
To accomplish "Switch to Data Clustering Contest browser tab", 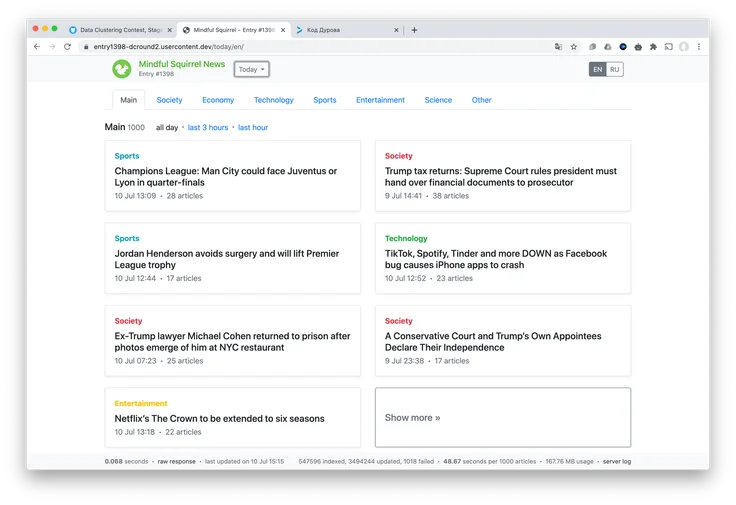I will tap(120, 30).
